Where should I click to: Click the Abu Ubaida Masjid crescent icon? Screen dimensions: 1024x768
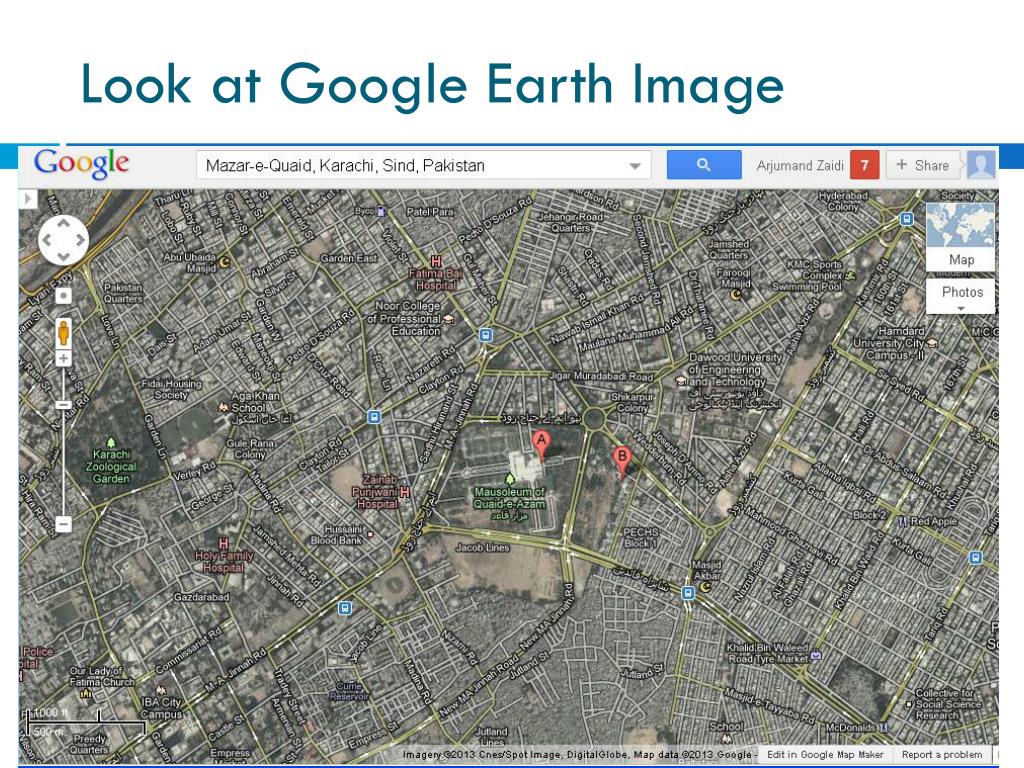[224, 262]
